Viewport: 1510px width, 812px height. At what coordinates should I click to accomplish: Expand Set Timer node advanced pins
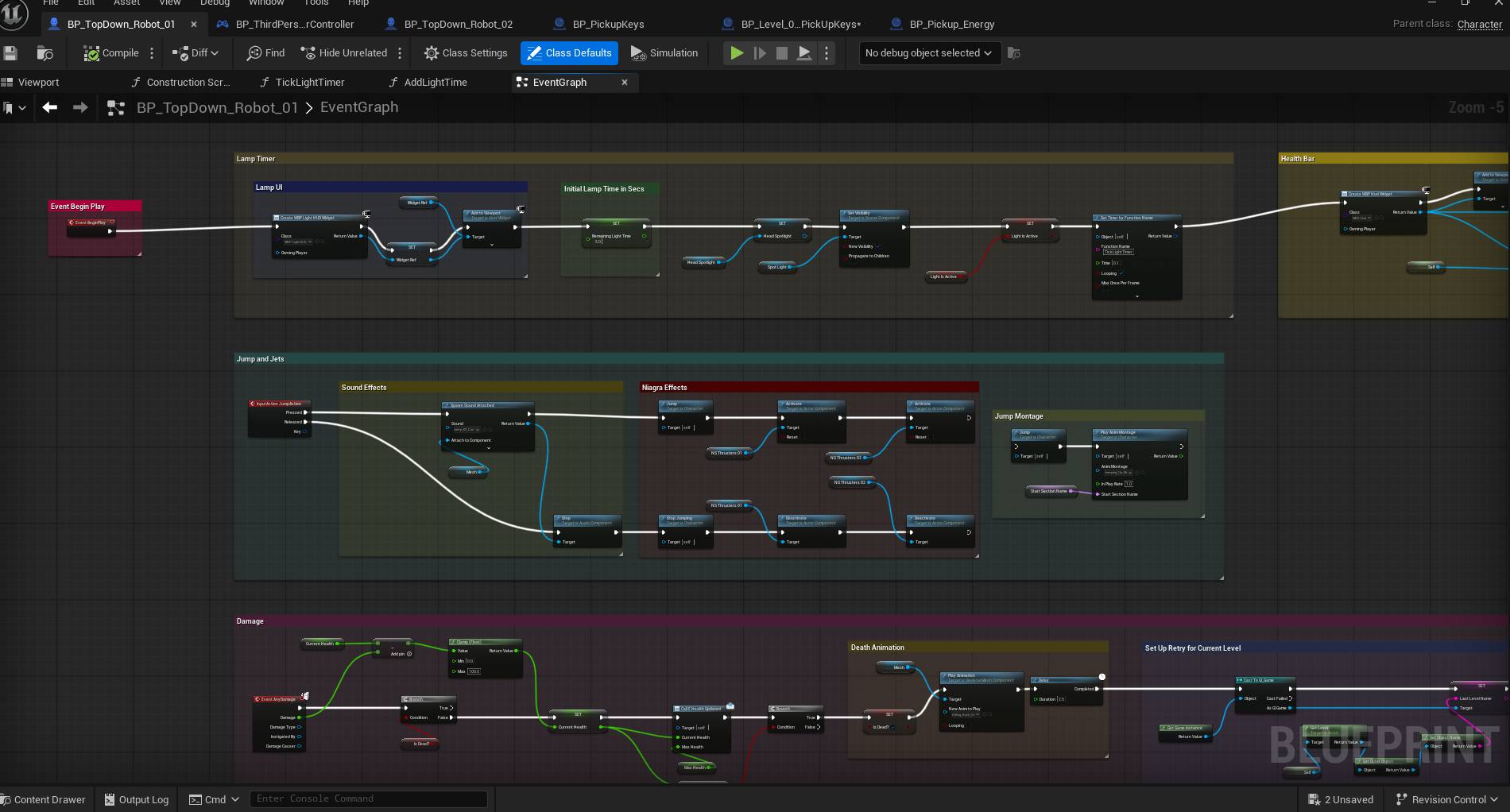click(x=1137, y=296)
